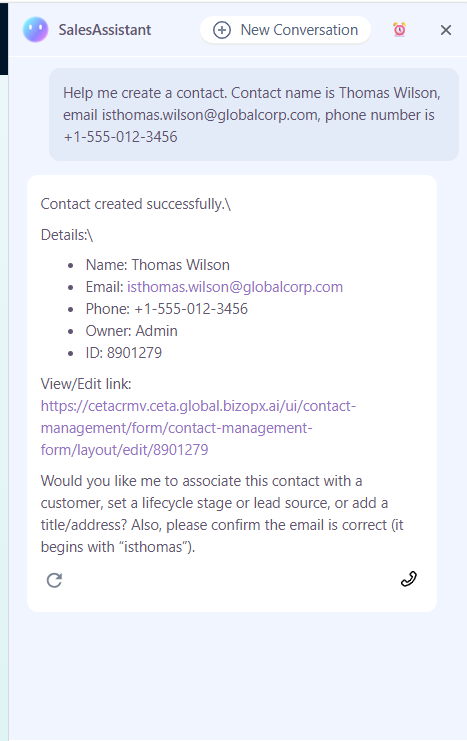Click the 'Details:' heading
Image resolution: width=467 pixels, height=741 pixels.
(x=67, y=235)
